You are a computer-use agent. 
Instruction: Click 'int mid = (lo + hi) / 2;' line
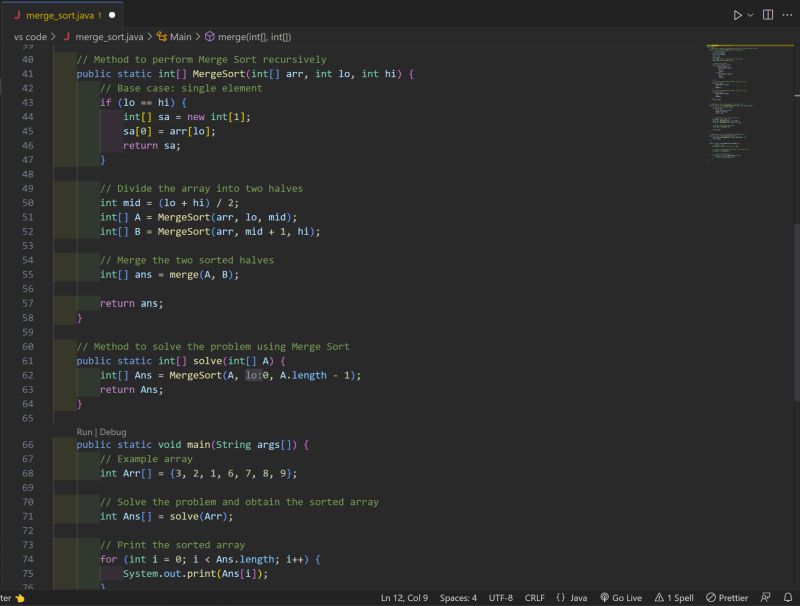click(169, 203)
